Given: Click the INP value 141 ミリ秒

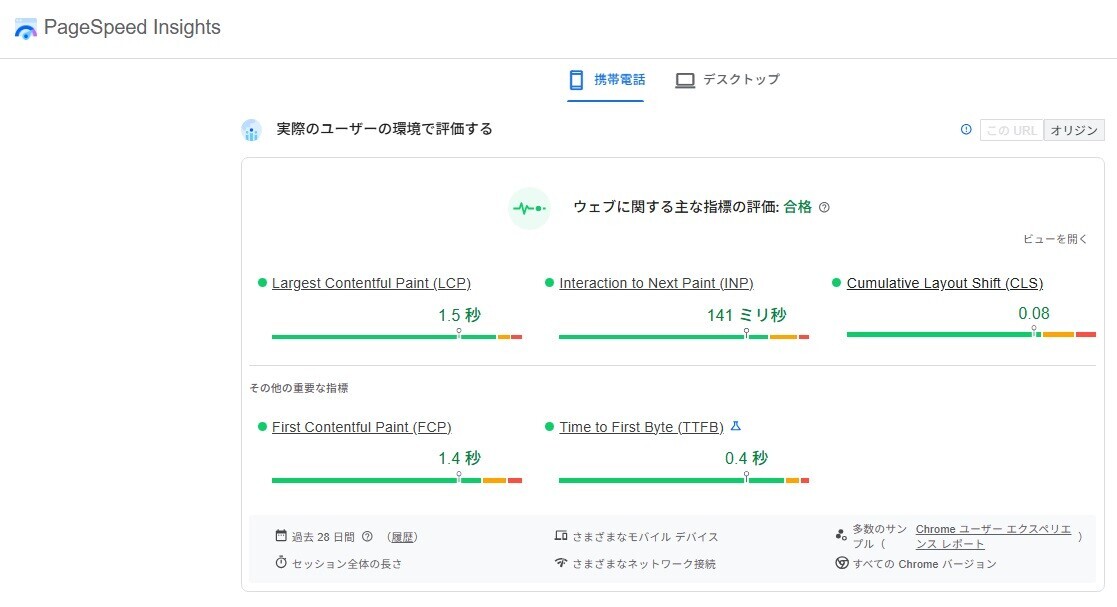Looking at the screenshot, I should click(x=747, y=315).
